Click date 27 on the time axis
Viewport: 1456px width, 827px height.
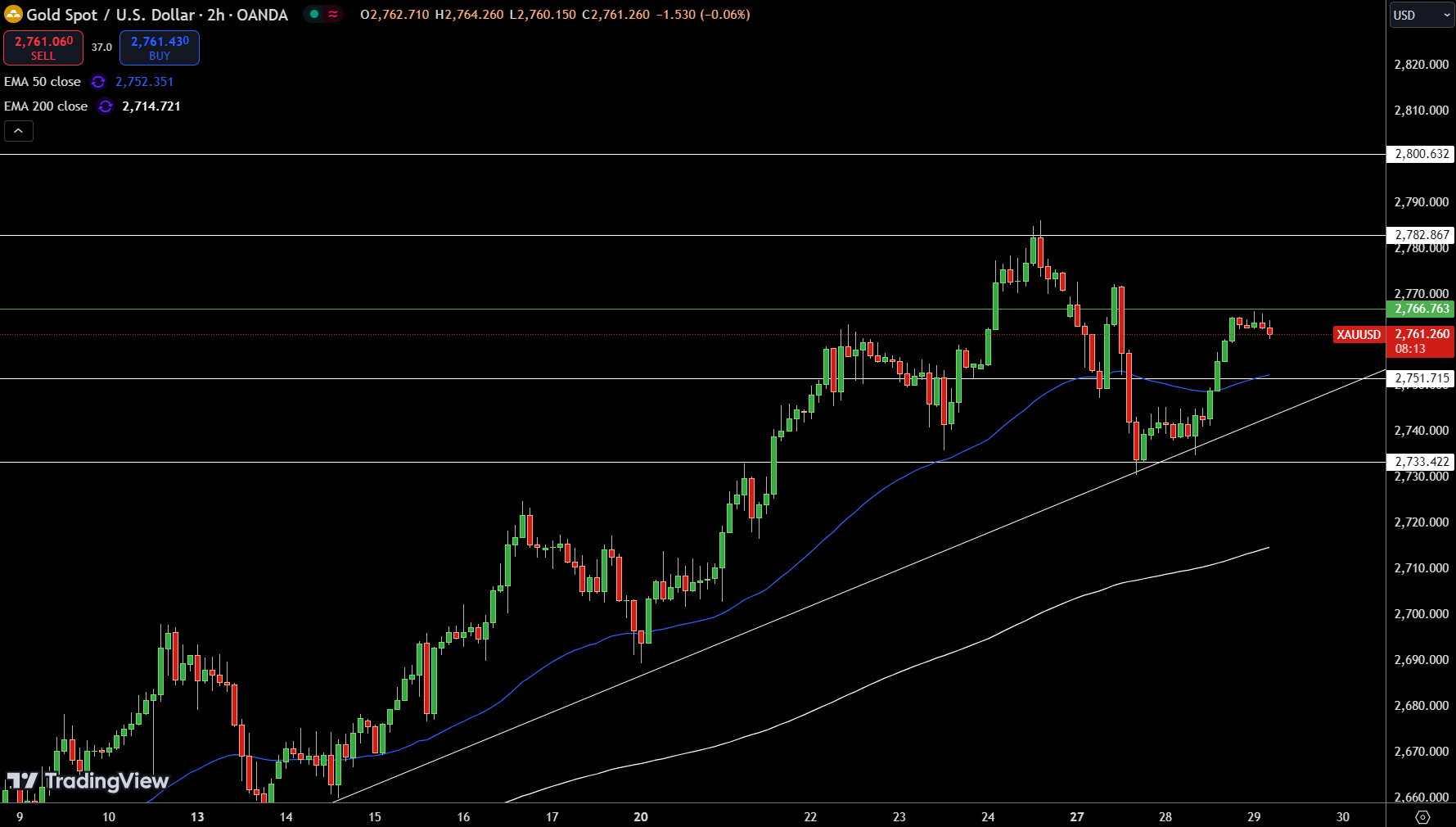click(1077, 816)
